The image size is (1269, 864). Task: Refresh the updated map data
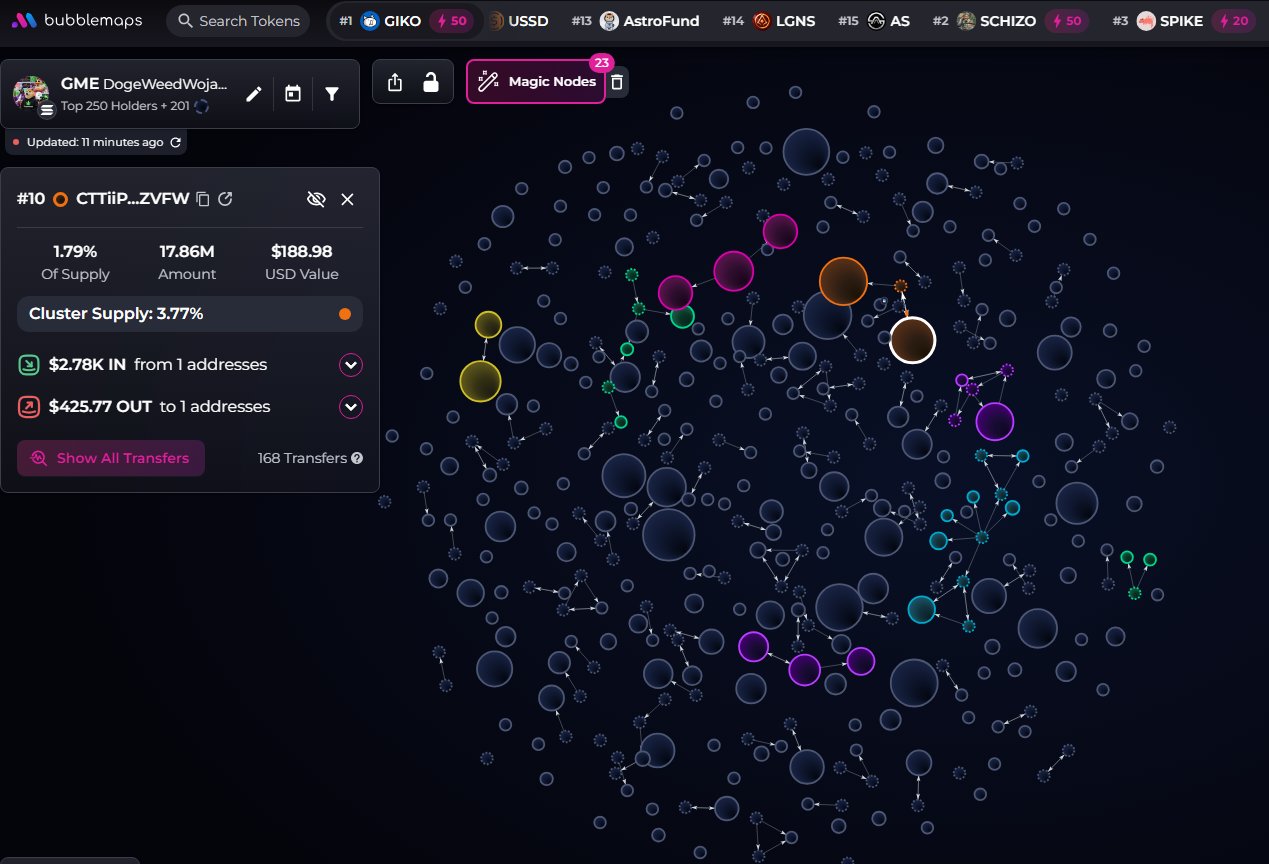176,142
